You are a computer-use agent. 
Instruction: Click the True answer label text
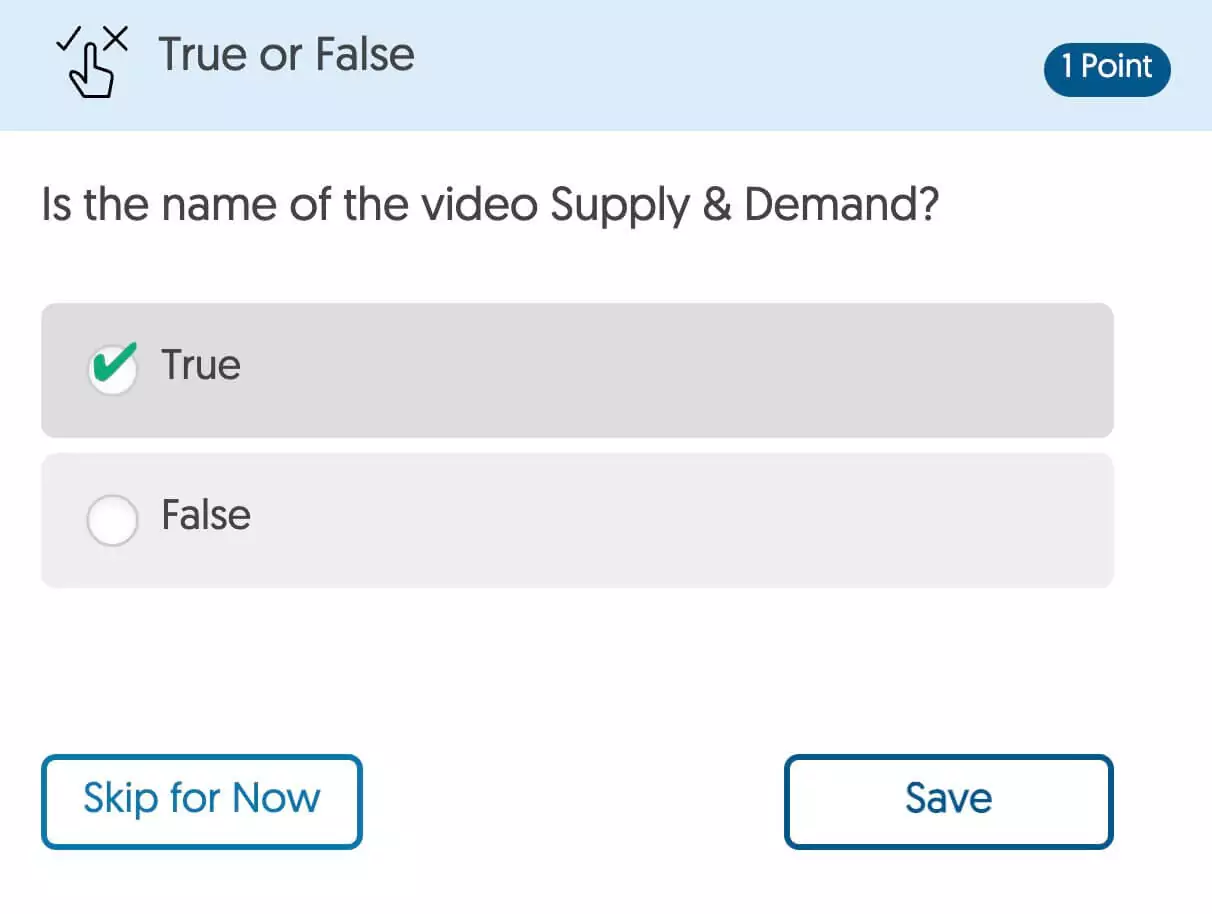click(201, 365)
